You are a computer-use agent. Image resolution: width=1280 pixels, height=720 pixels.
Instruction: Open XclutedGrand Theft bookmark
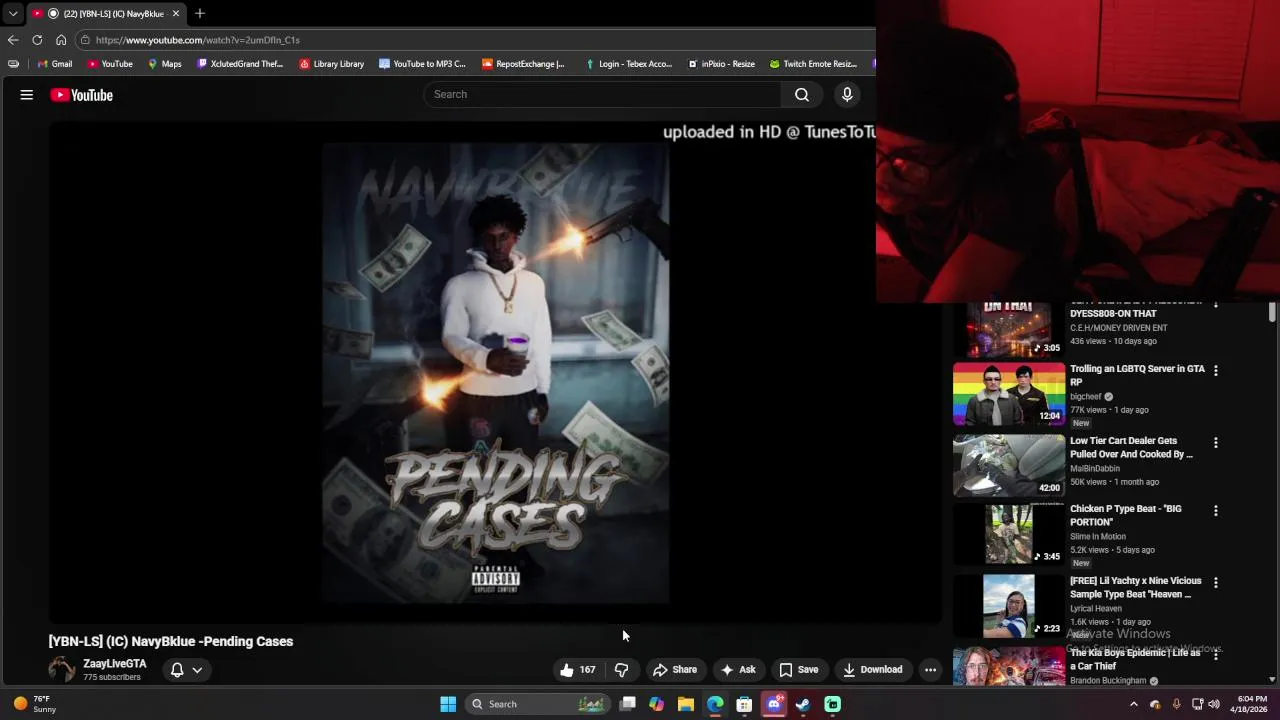240,64
